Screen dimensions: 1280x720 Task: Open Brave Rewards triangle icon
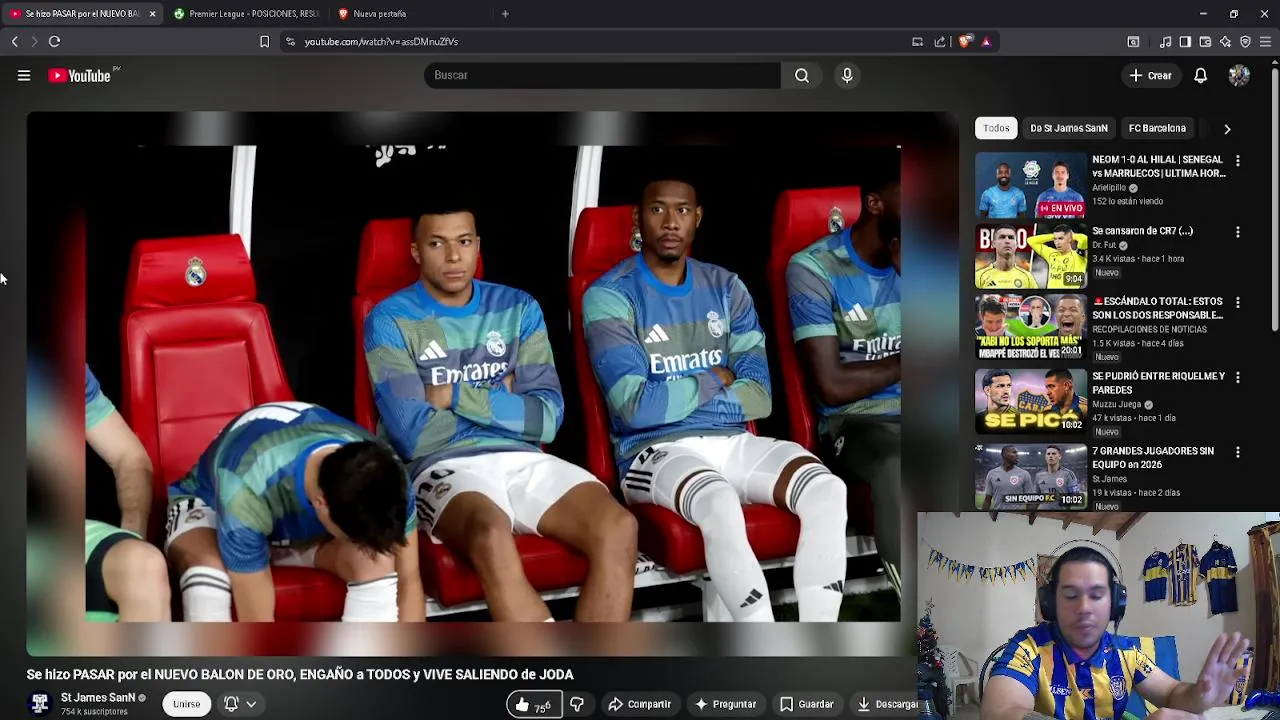pos(986,41)
